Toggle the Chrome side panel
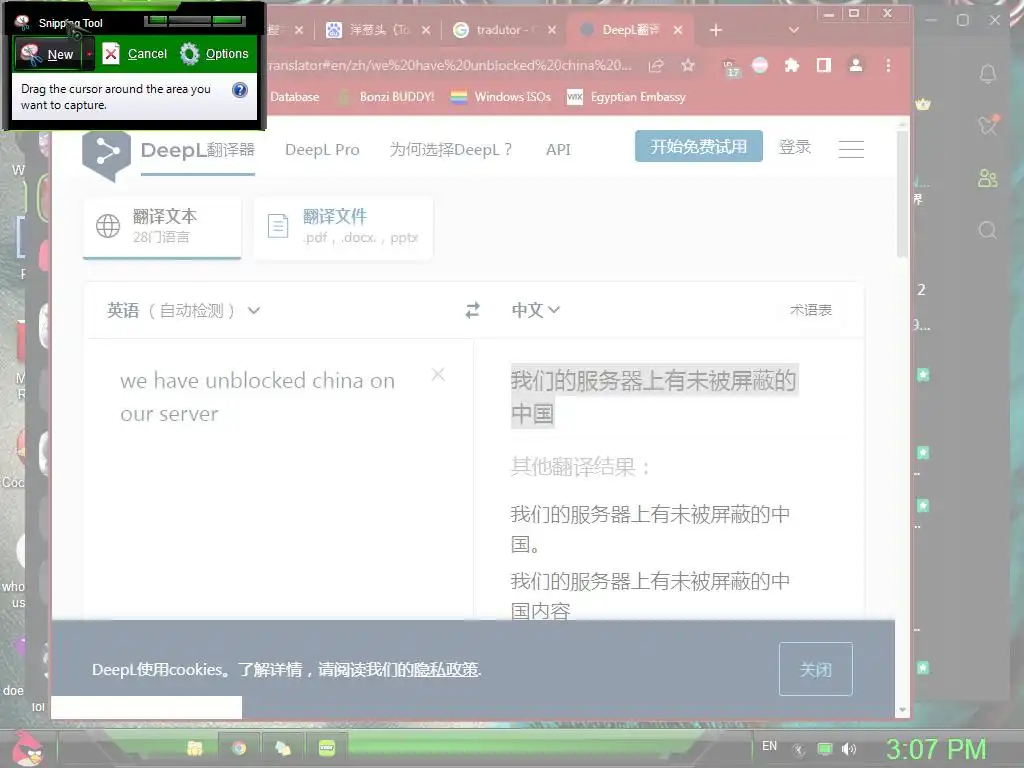The image size is (1024, 768). (824, 65)
